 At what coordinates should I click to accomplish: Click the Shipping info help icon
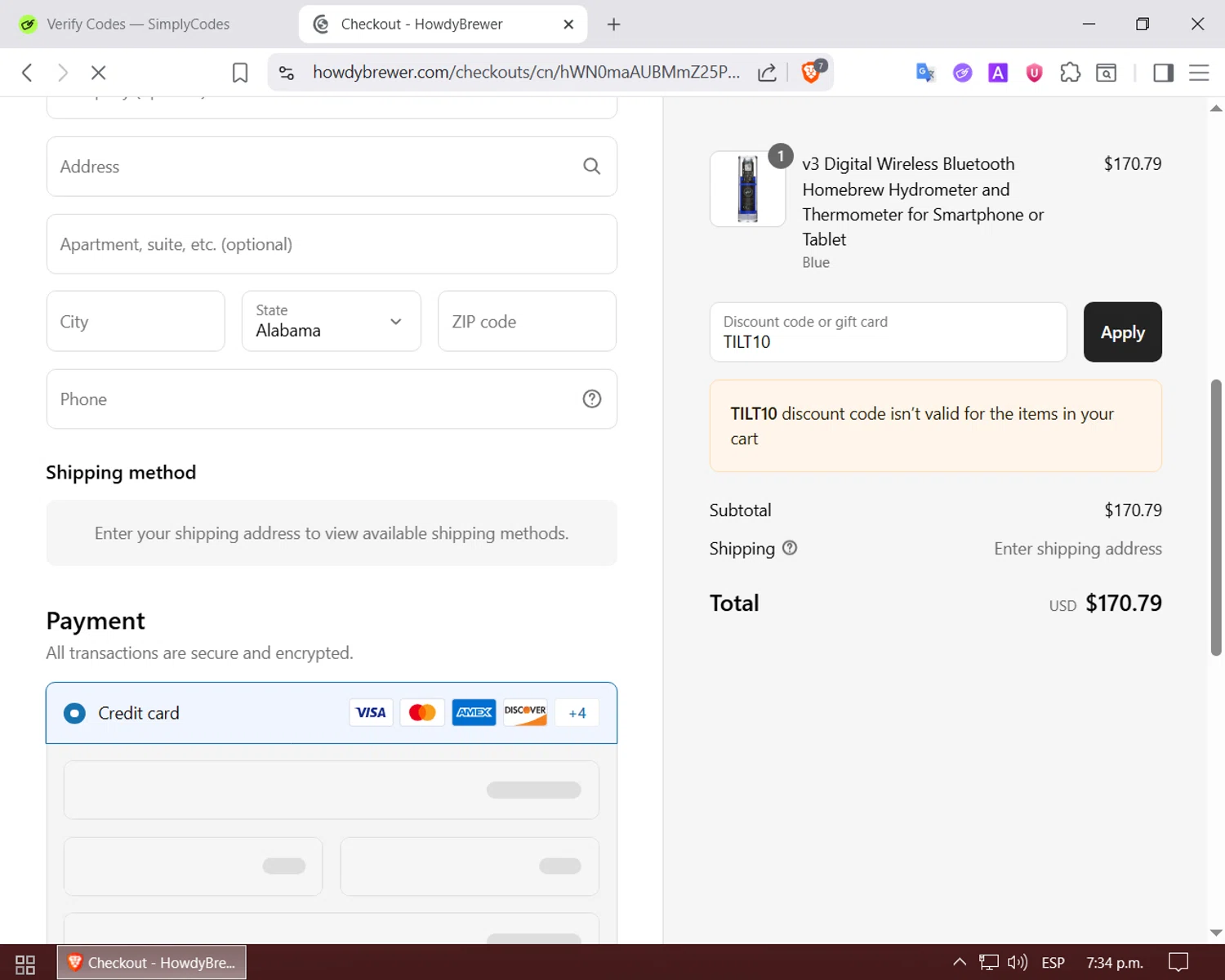pyautogui.click(x=790, y=548)
